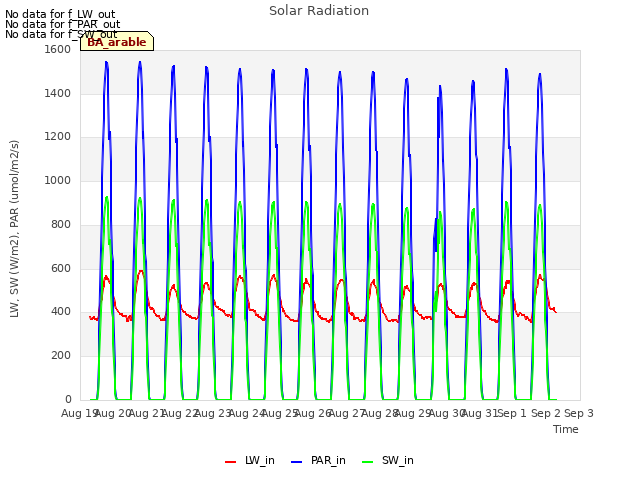Toggle the LW_in legend entry

tap(250, 461)
